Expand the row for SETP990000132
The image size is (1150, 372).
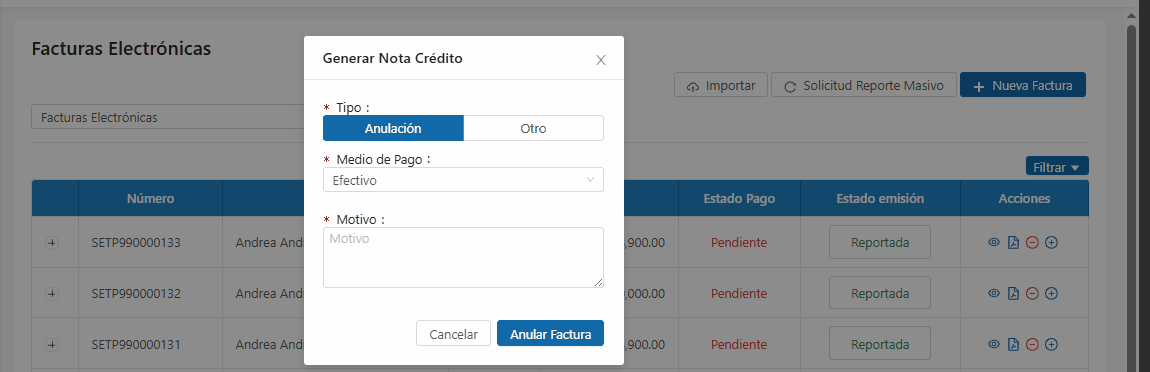tap(51, 293)
